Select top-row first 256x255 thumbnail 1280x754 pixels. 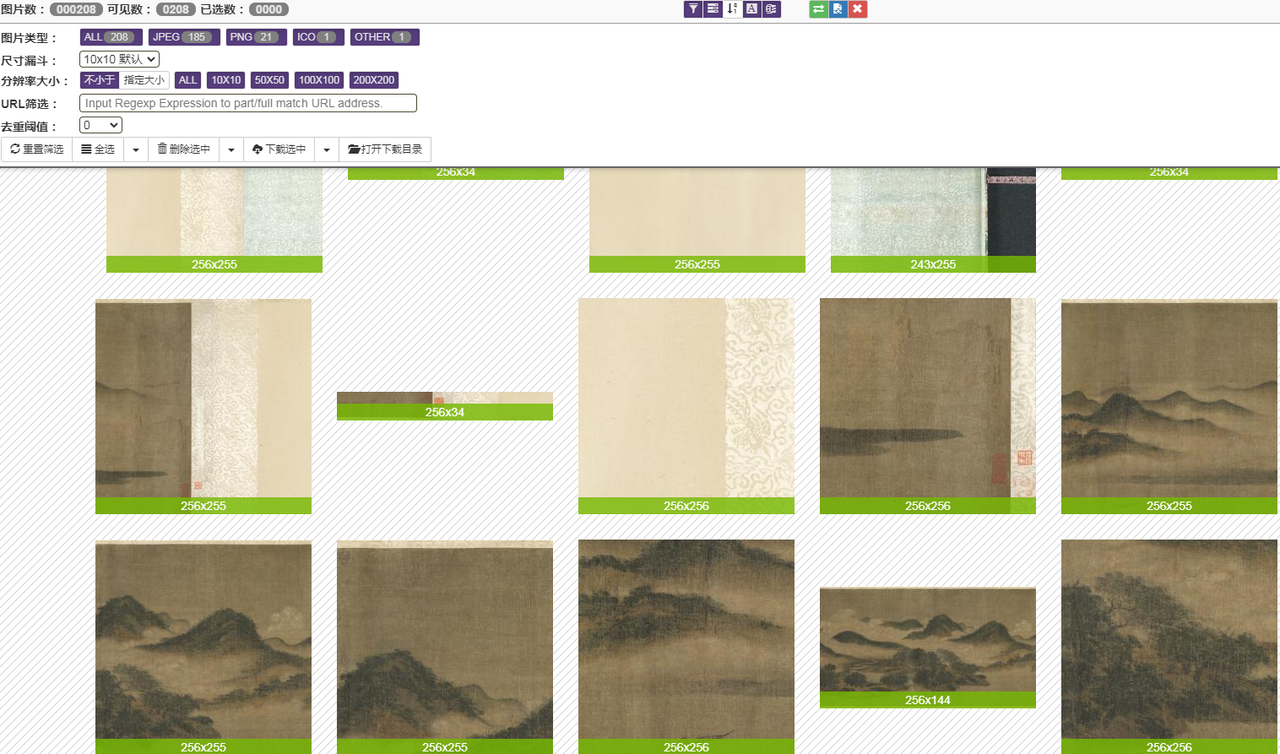coord(214,219)
